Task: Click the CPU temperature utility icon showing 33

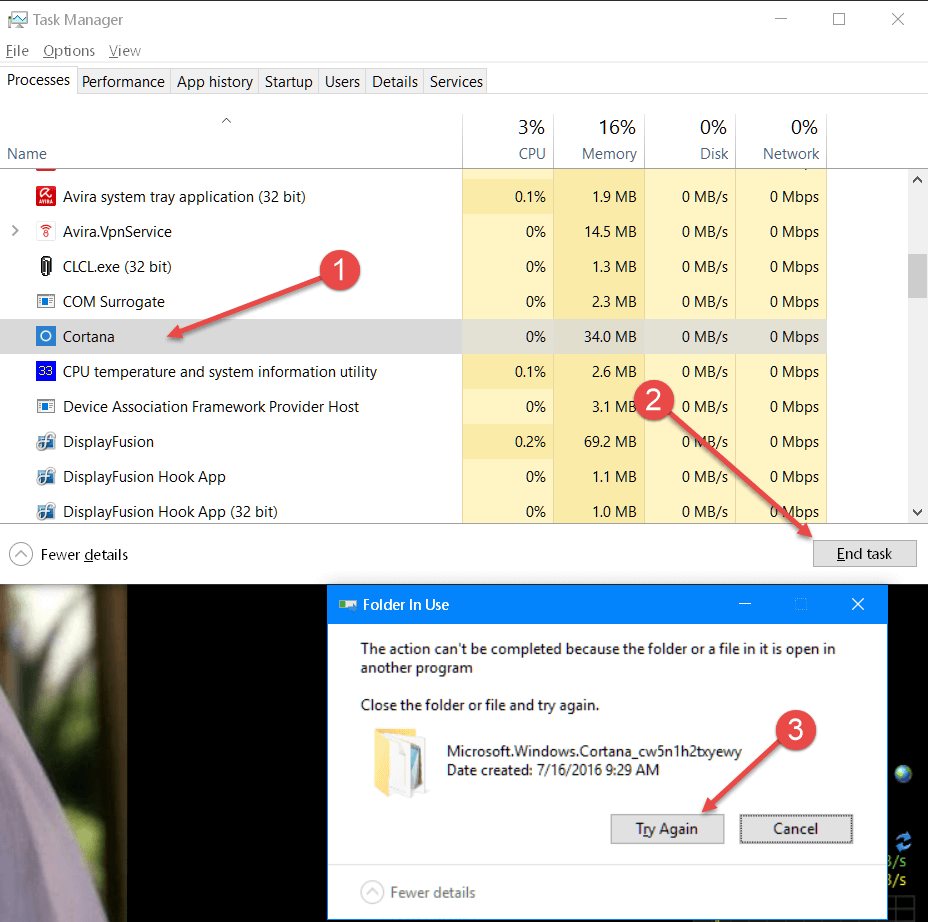Action: click(46, 371)
